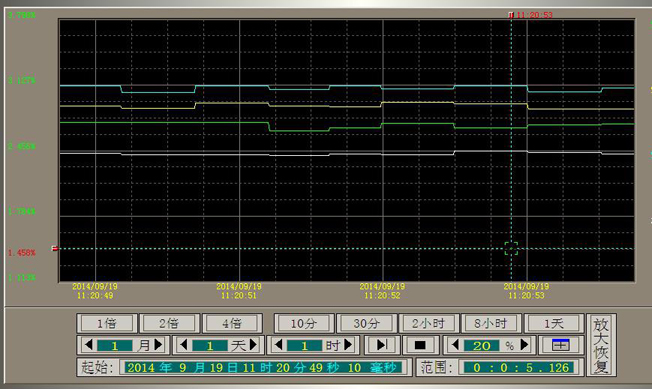Click the 放大恢复 zoom restore button

point(601,345)
